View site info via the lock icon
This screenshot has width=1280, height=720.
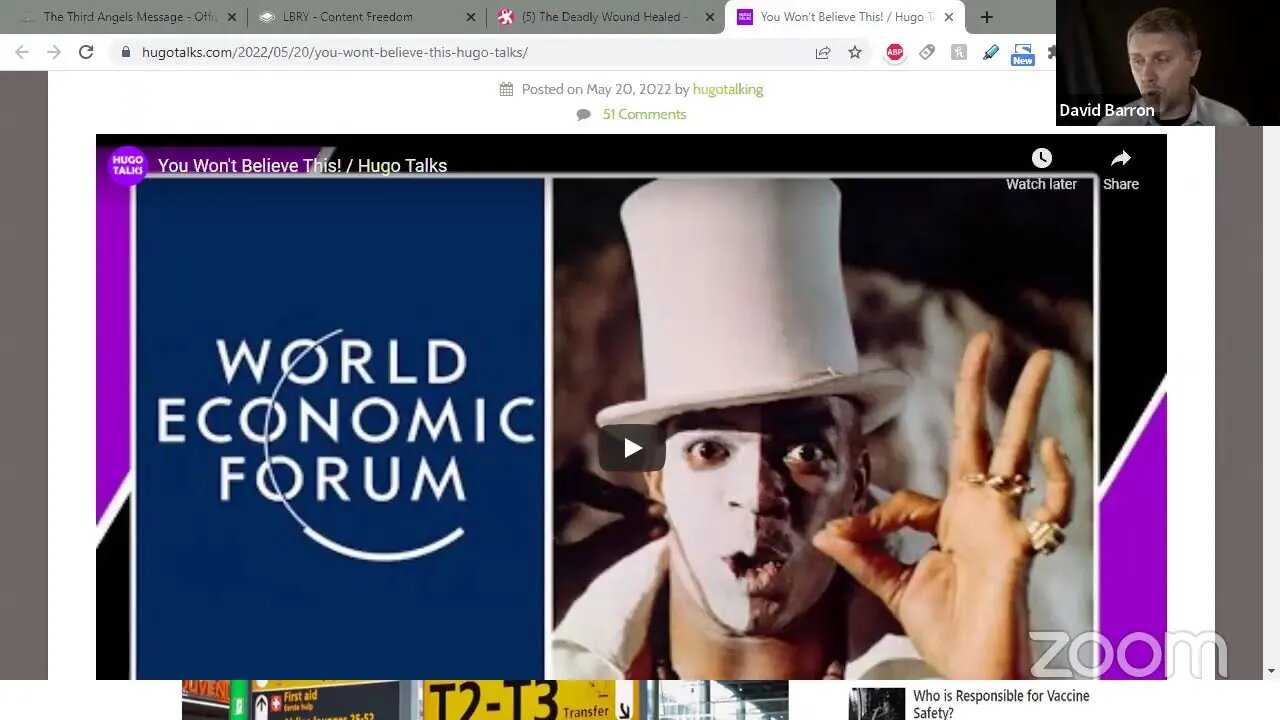pos(126,52)
